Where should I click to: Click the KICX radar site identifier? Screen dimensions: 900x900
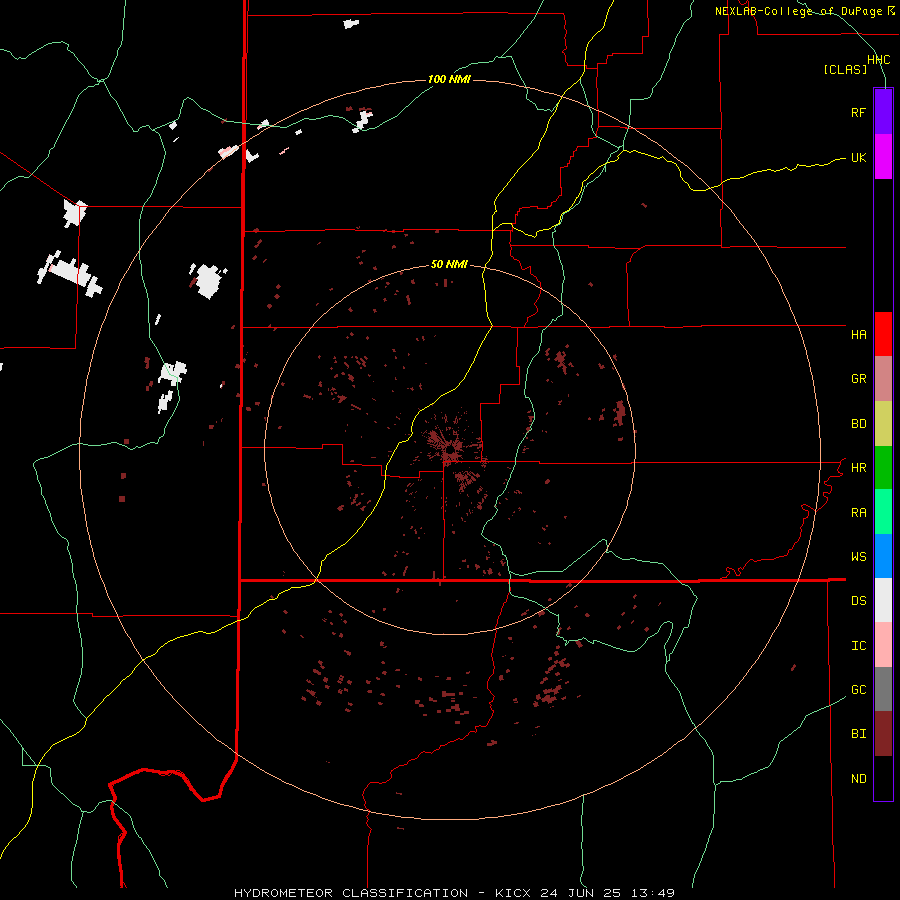(x=513, y=893)
